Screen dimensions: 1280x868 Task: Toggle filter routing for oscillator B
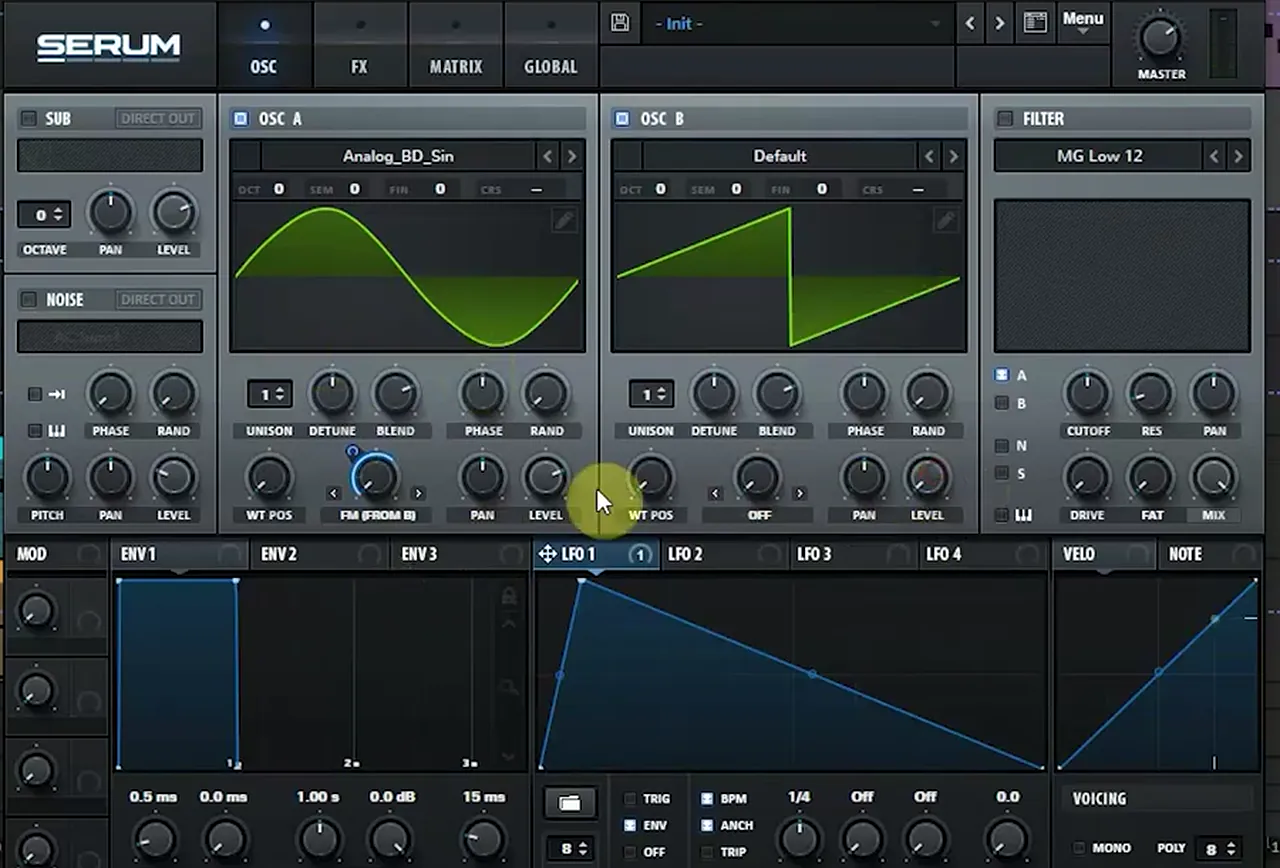tap(1002, 403)
